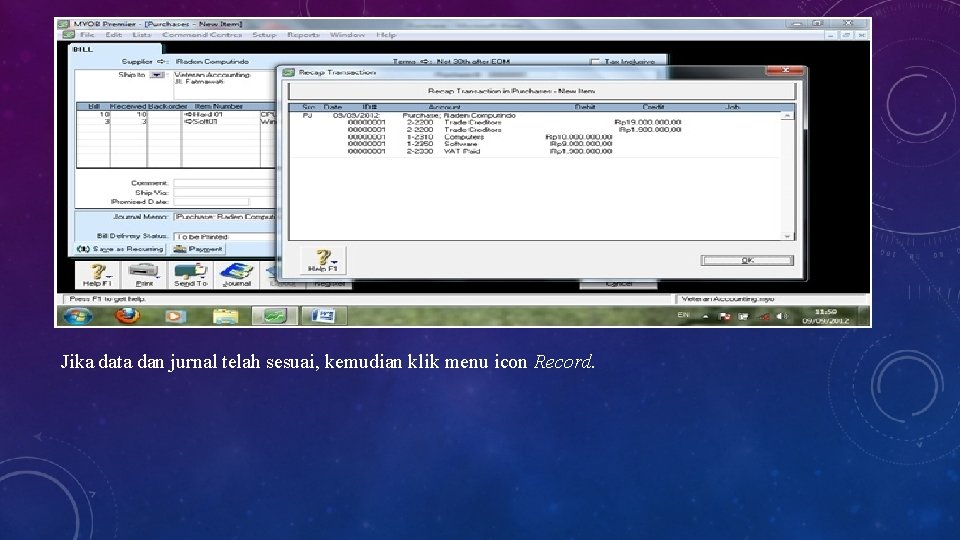This screenshot has height=540, width=960.
Task: Show hidden tray icons arrow
Action: (x=705, y=317)
